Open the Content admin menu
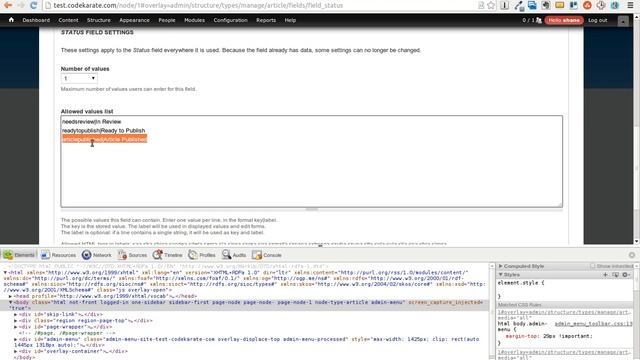640x360 pixels. click(68, 20)
